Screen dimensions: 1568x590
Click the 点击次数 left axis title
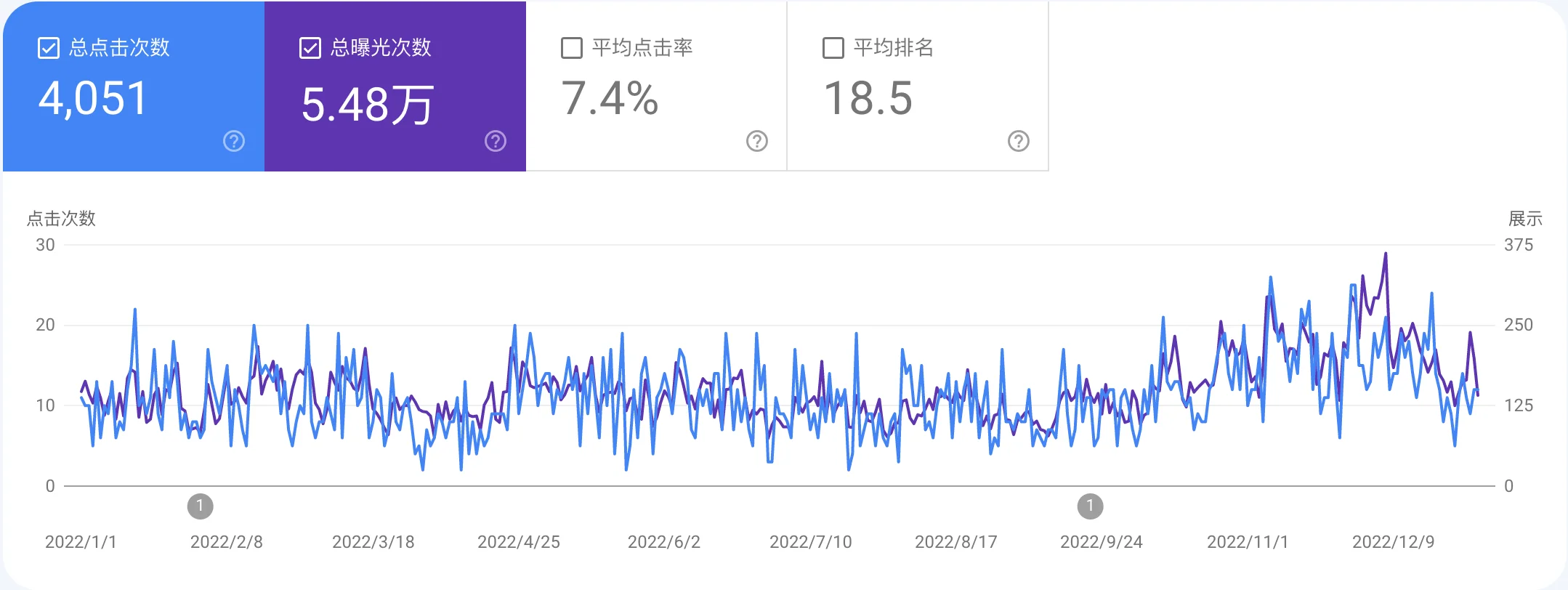click(61, 219)
